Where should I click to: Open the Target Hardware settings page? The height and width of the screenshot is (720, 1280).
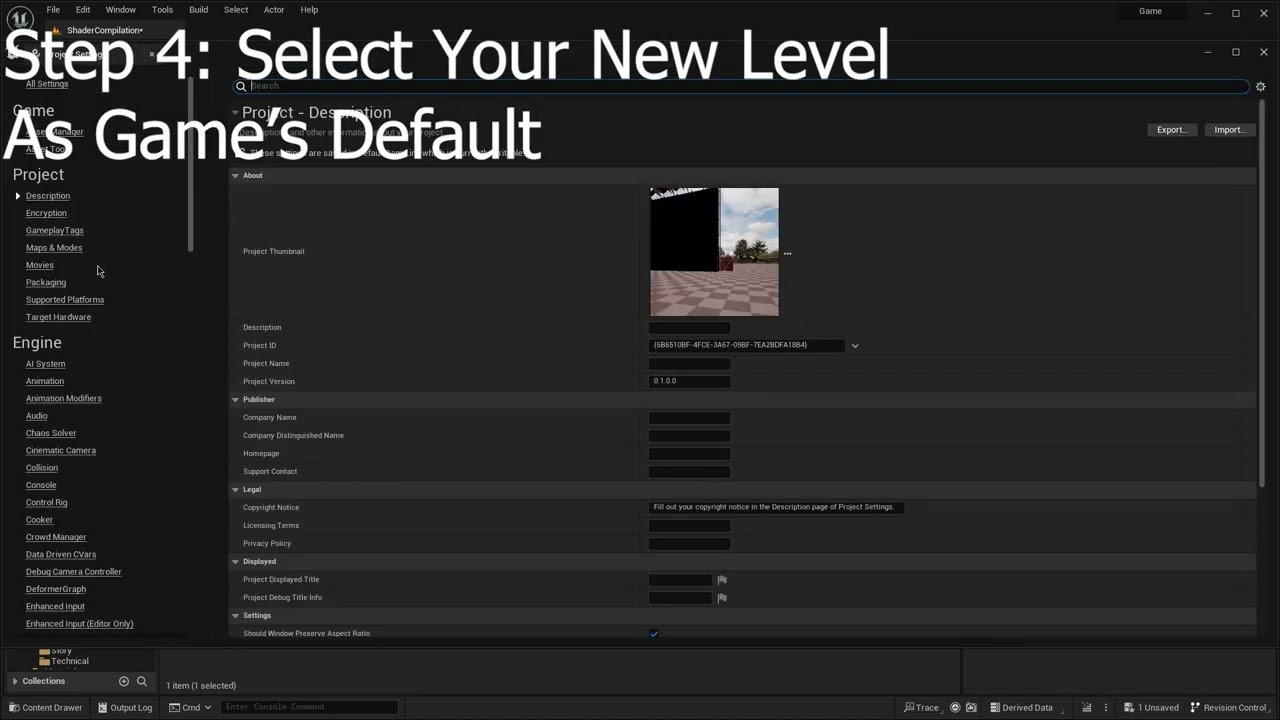coord(58,317)
